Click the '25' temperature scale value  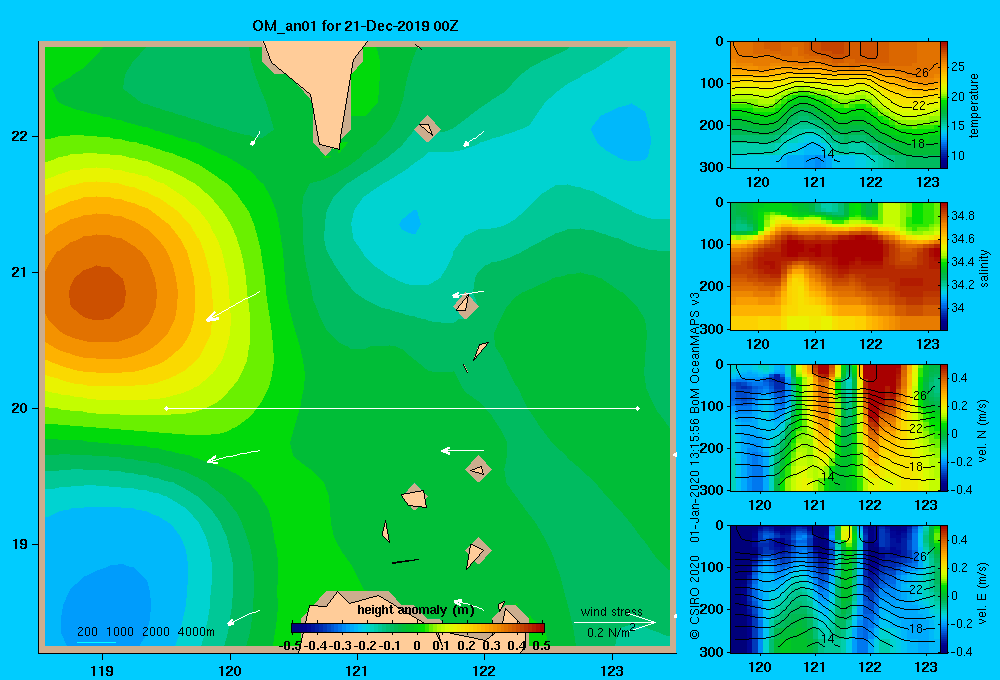pyautogui.click(x=958, y=66)
